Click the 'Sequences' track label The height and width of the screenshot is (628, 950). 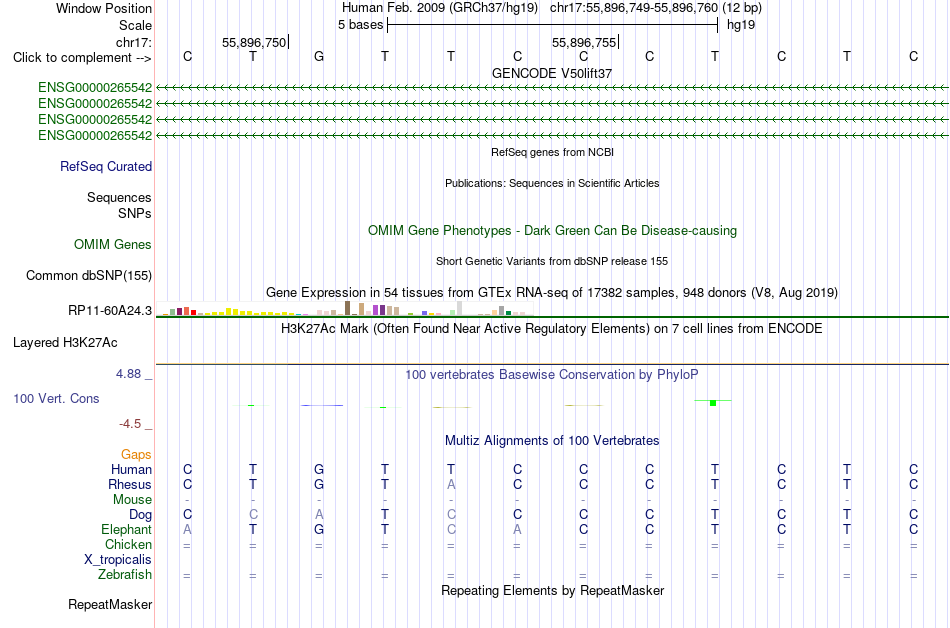[x=119, y=197]
